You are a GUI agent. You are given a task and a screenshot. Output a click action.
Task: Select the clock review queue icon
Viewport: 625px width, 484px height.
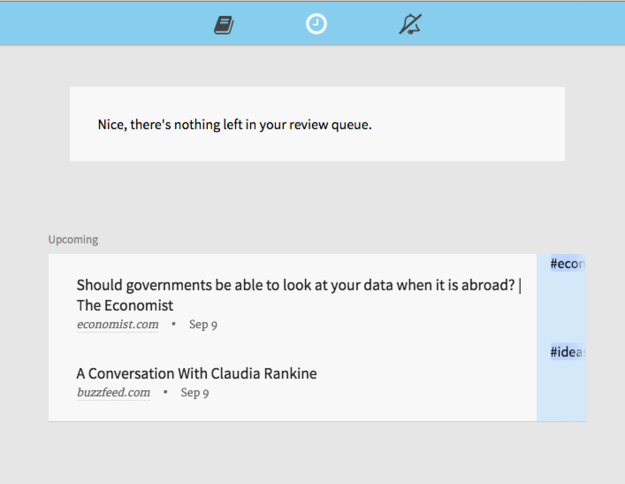[316, 25]
